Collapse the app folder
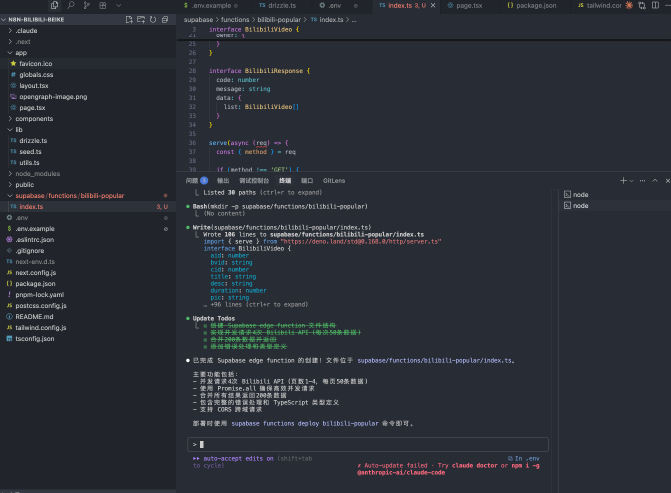671x493 pixels. 20,52
